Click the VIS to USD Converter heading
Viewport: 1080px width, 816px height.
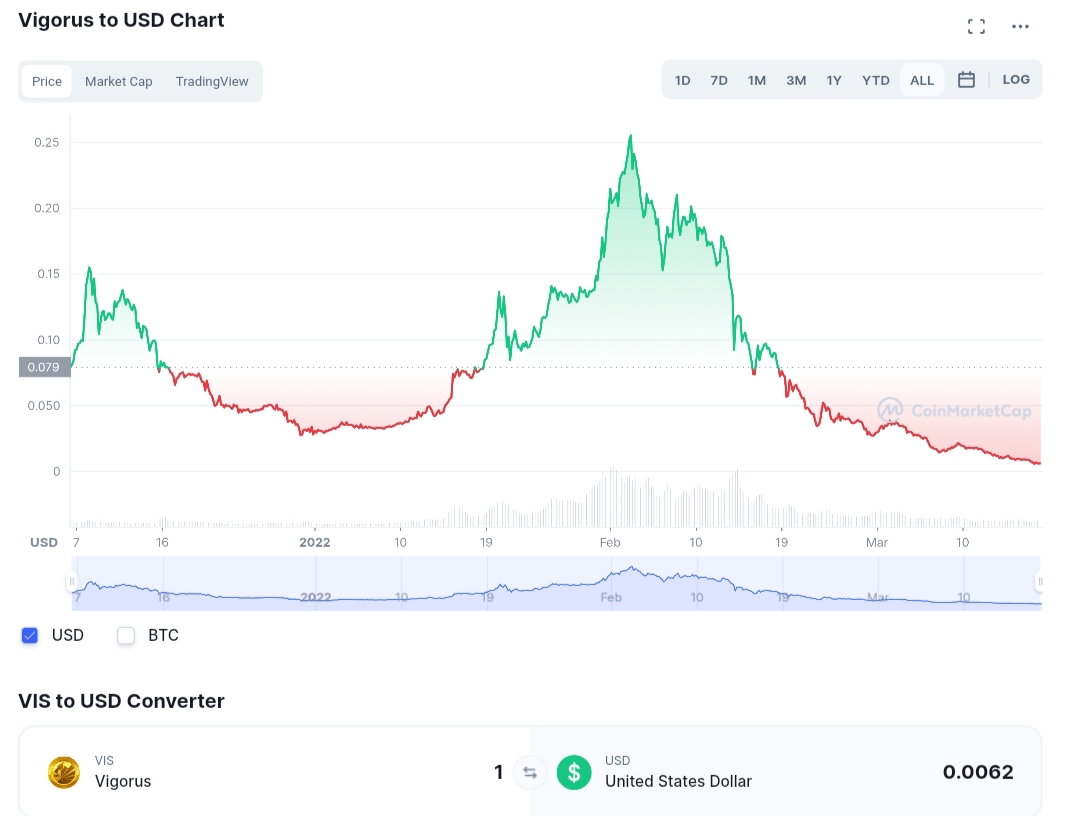(121, 701)
